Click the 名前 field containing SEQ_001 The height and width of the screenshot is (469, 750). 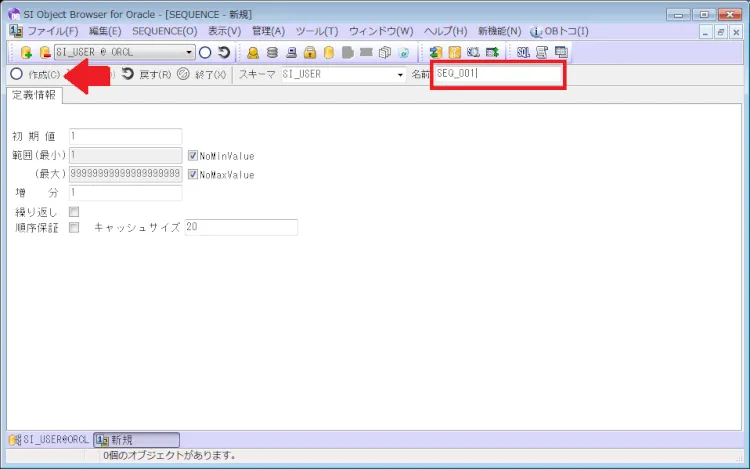pyautogui.click(x=498, y=74)
